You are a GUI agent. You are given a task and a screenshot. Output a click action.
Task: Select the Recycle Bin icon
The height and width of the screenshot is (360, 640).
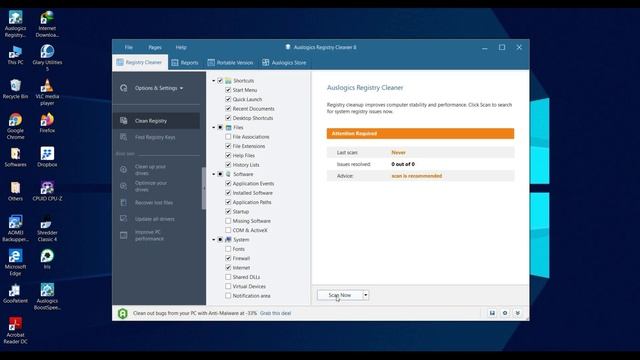point(16,89)
